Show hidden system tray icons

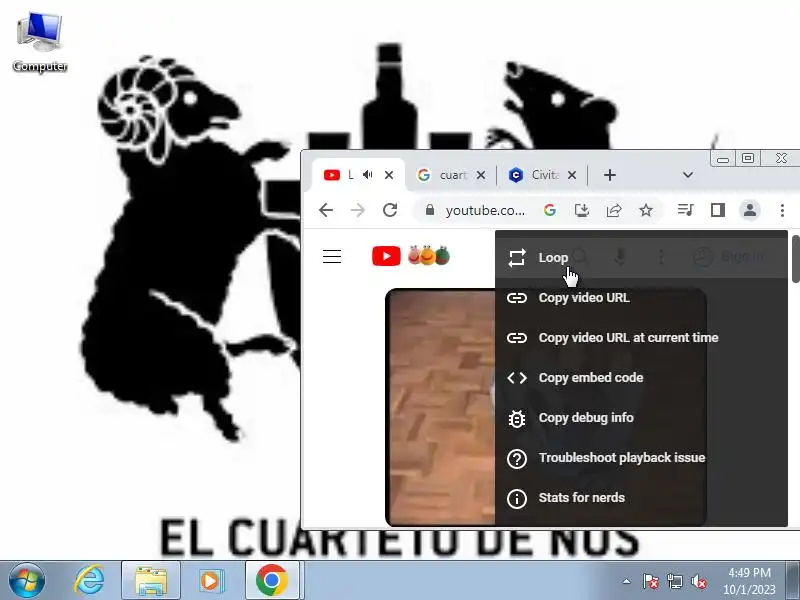pyautogui.click(x=627, y=581)
